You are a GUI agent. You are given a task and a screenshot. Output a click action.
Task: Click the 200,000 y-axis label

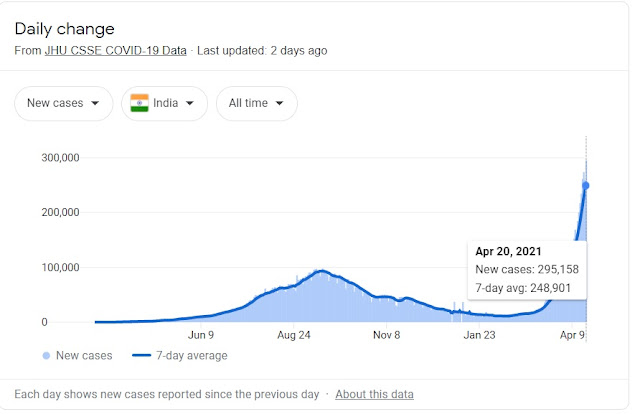tap(60, 212)
